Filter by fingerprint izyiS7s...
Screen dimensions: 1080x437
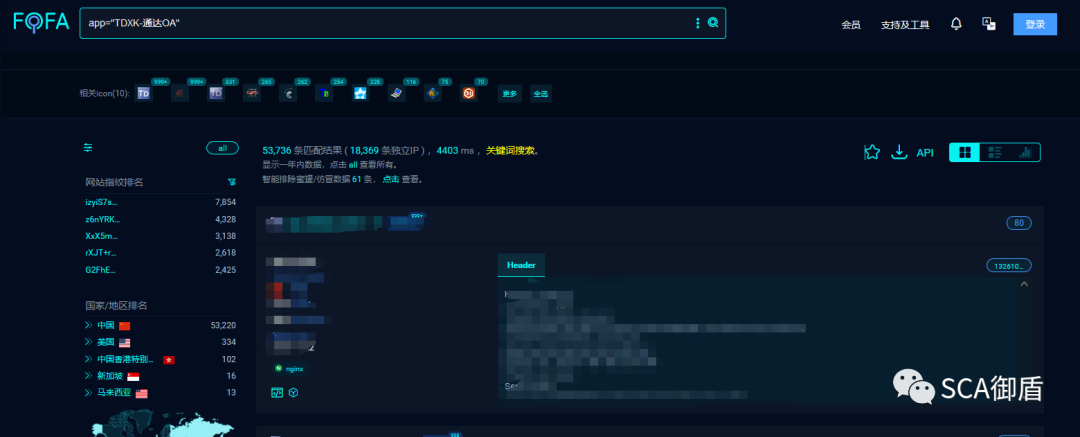tap(101, 202)
